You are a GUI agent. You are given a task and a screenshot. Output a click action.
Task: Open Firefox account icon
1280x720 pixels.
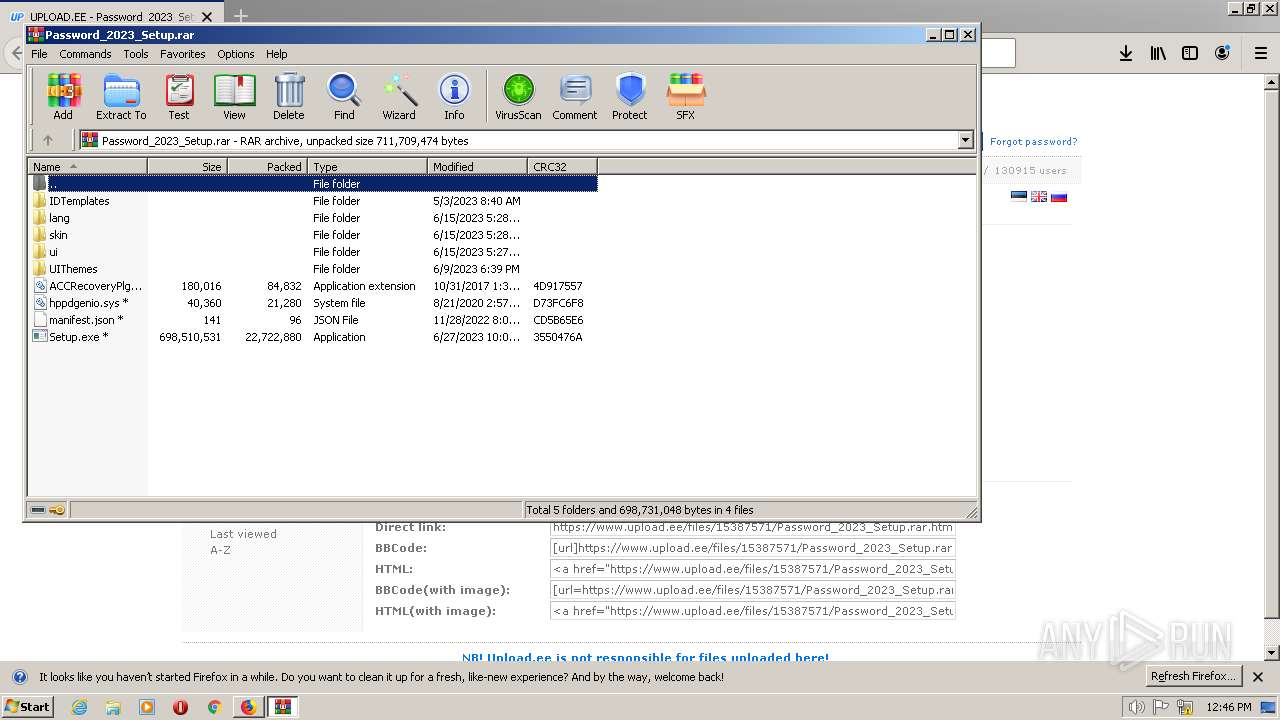tap(1222, 54)
